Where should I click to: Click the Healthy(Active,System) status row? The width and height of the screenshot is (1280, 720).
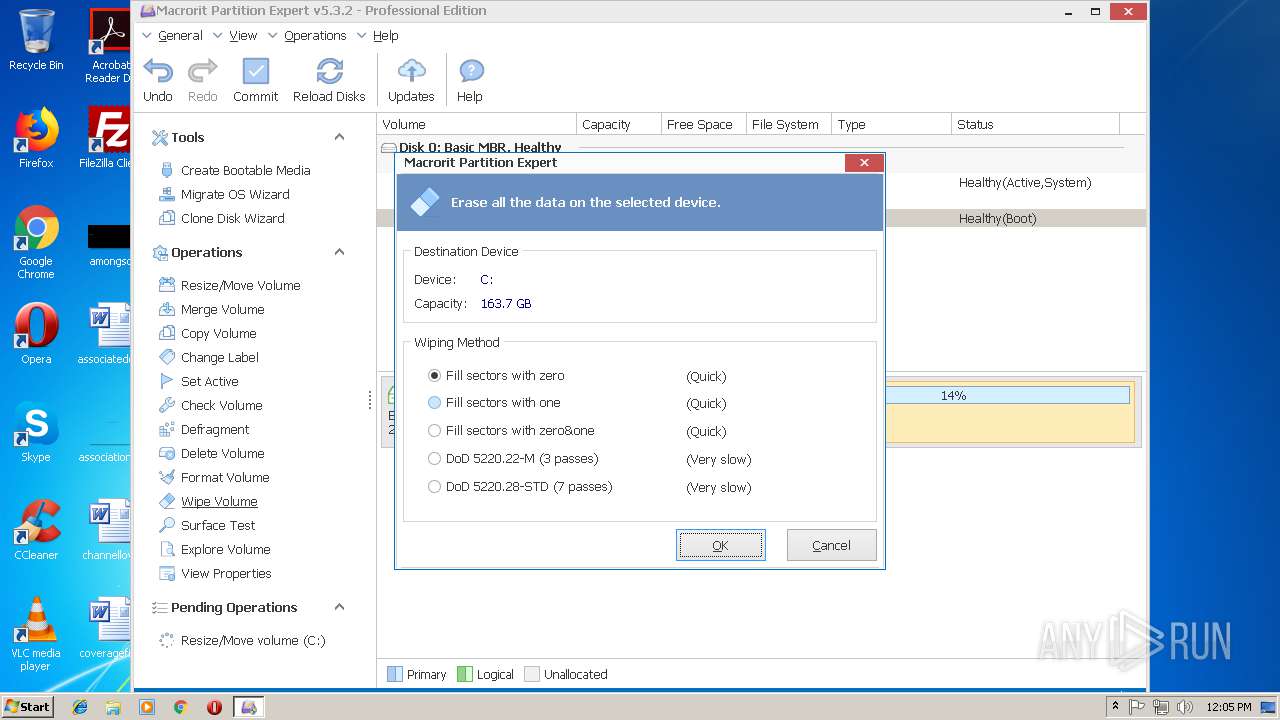click(1025, 182)
